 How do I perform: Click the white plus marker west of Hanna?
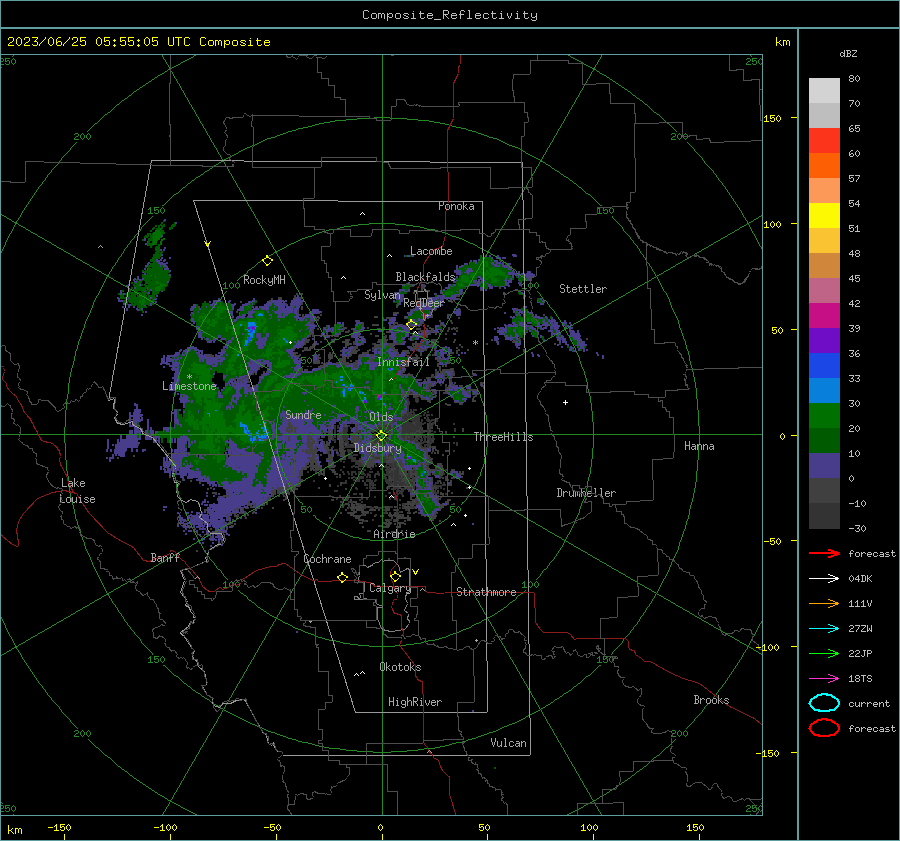(565, 402)
